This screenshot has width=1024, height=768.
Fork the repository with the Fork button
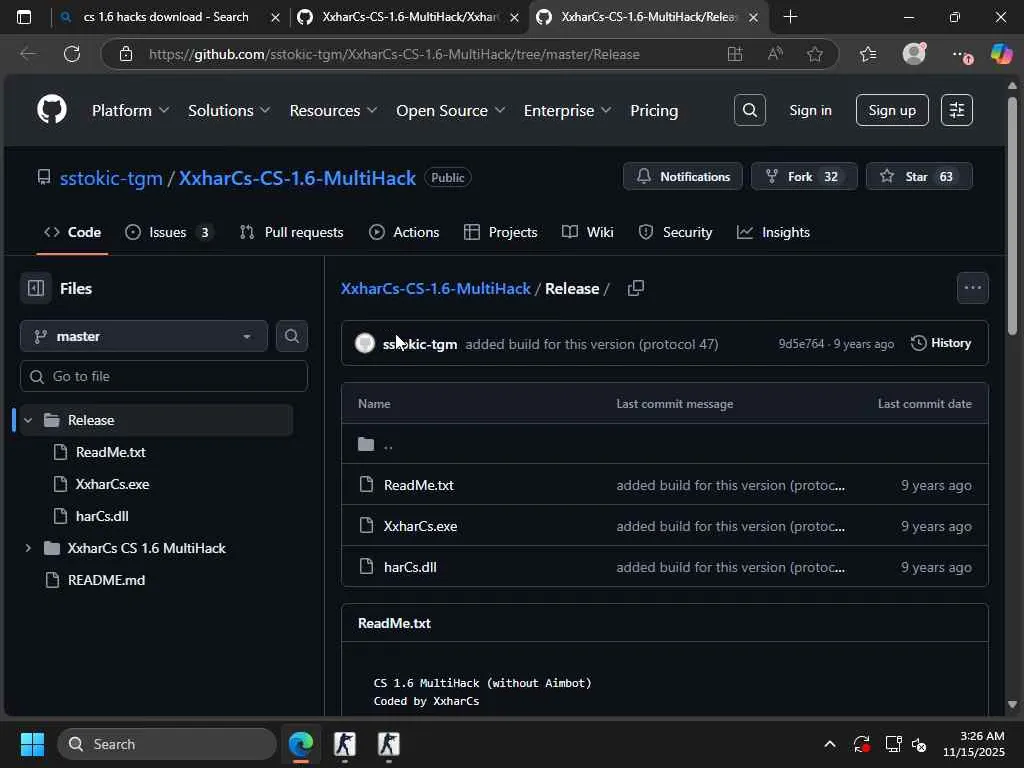click(804, 176)
